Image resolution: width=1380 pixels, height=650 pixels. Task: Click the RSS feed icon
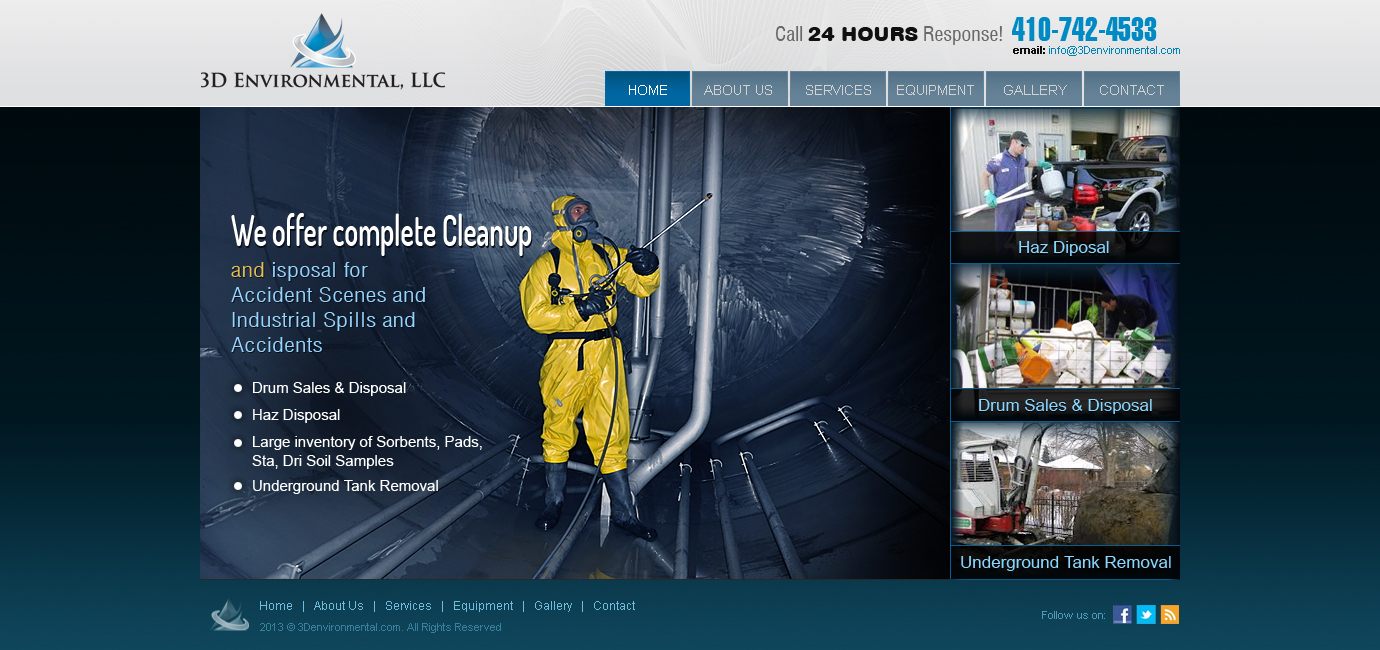tap(1169, 615)
